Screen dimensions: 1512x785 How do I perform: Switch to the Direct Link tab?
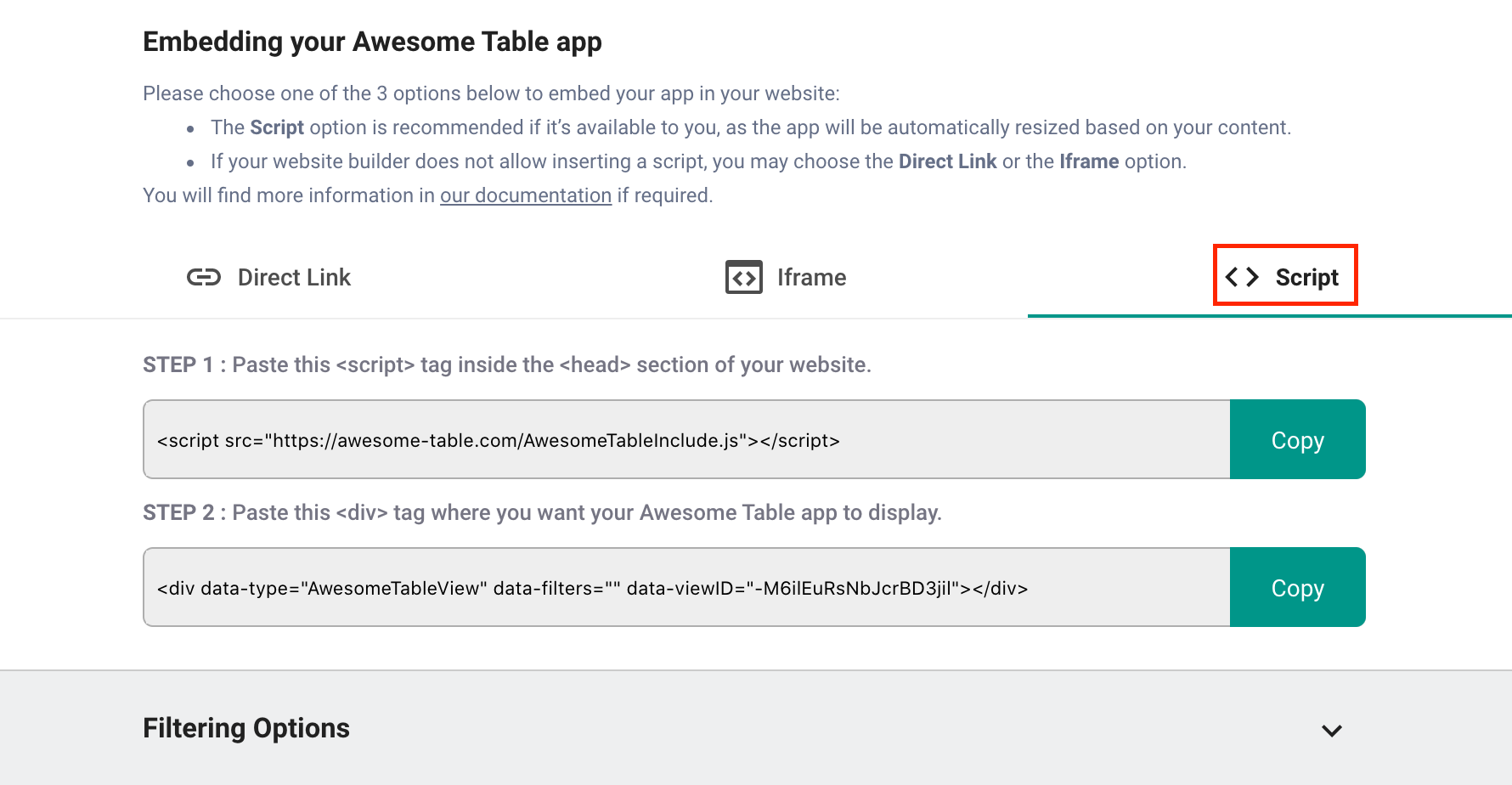click(268, 277)
